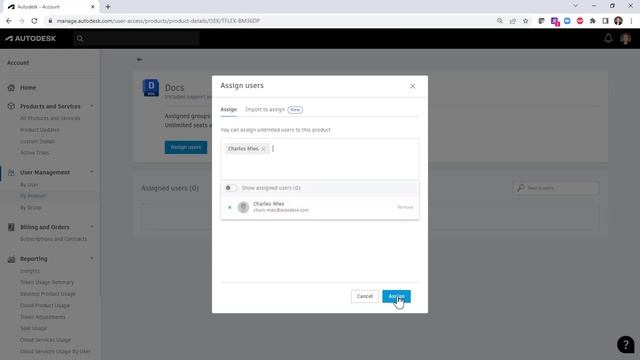The width and height of the screenshot is (640, 360).
Task: Close the Assign users dialog with X
Action: 413,86
